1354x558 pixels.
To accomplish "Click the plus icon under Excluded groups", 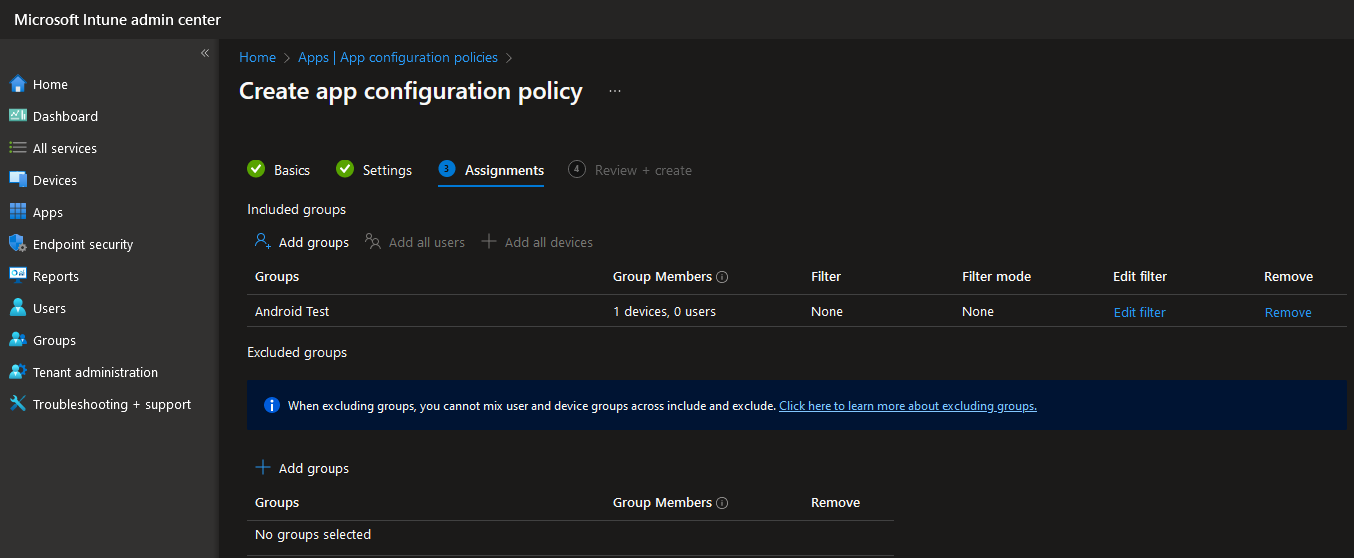I will coord(263,467).
